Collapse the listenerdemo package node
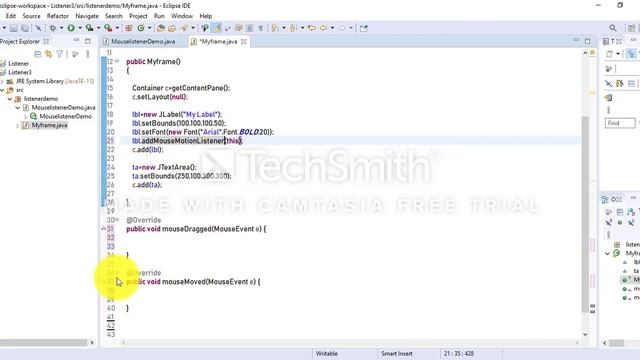Image resolution: width=640 pixels, height=360 pixels. tap(10, 99)
